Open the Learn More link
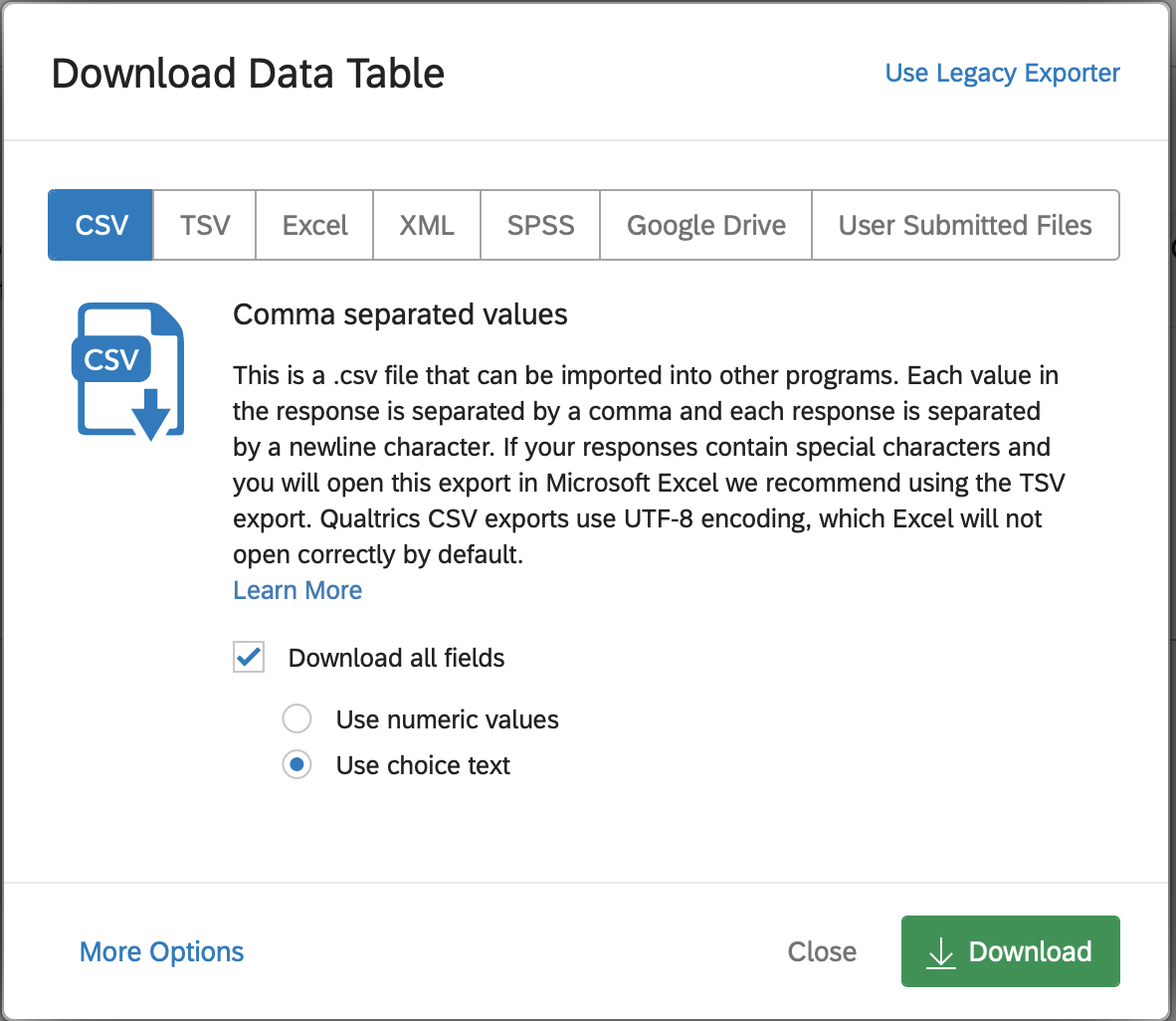This screenshot has height=1021, width=1176. pos(297,590)
